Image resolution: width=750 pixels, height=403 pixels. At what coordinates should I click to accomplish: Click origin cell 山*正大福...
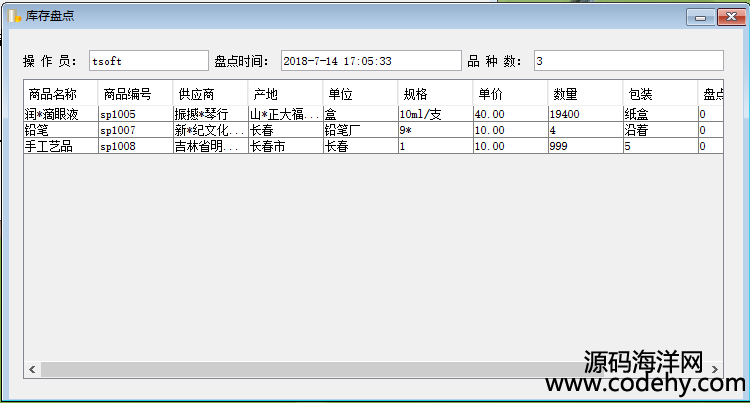[x=286, y=114]
